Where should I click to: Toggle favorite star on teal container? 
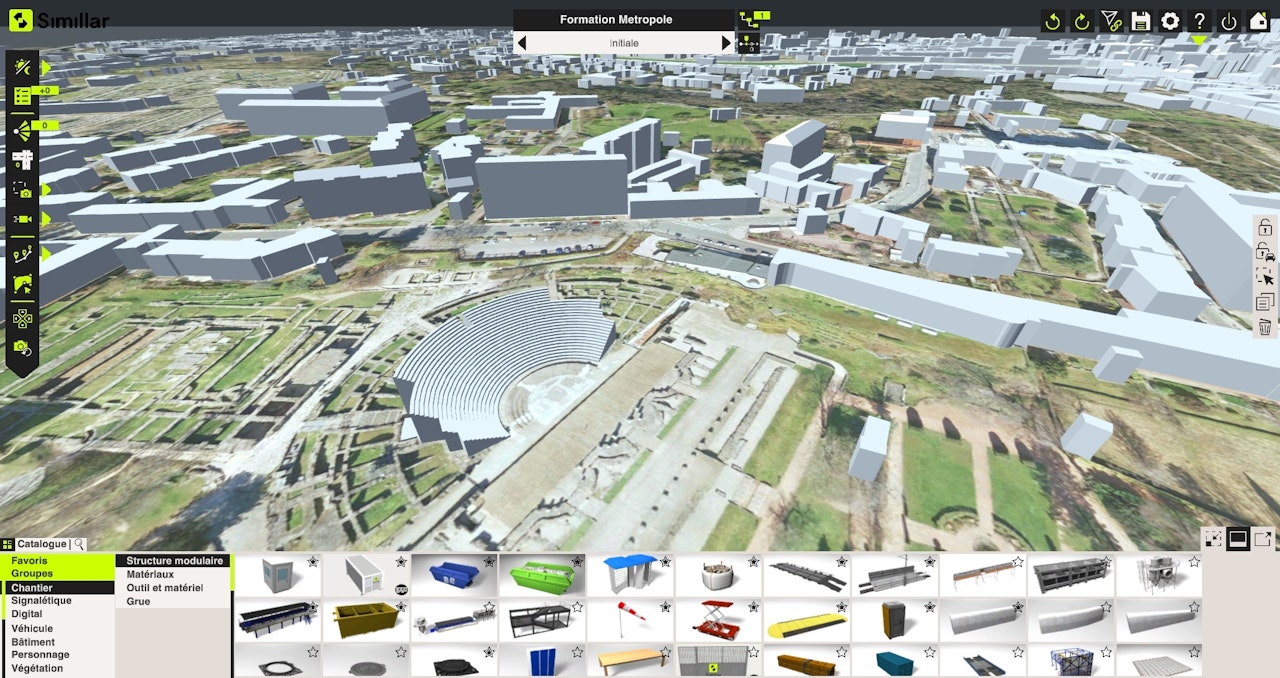[x=929, y=652]
